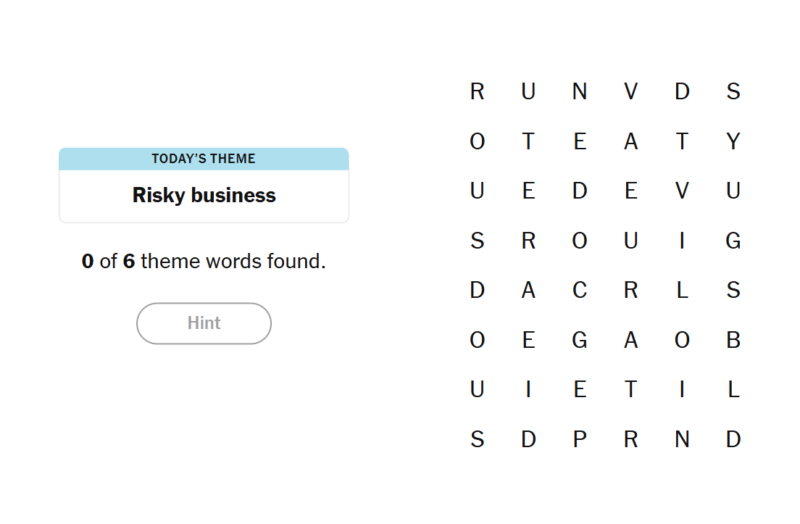Select the letter A between E and T
The width and height of the screenshot is (800, 524).
[x=630, y=142]
